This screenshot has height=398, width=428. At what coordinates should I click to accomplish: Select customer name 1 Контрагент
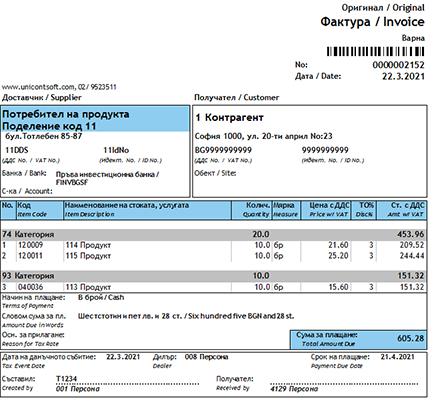pos(229,118)
